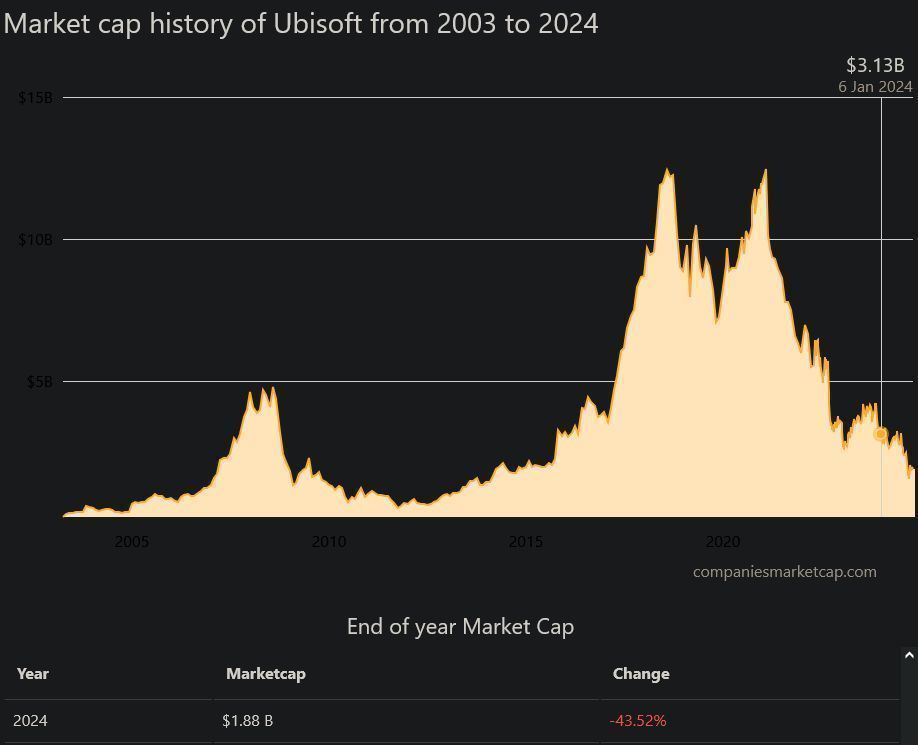The height and width of the screenshot is (745, 918).
Task: Click the End of year Market Cap heading
Action: (460, 627)
